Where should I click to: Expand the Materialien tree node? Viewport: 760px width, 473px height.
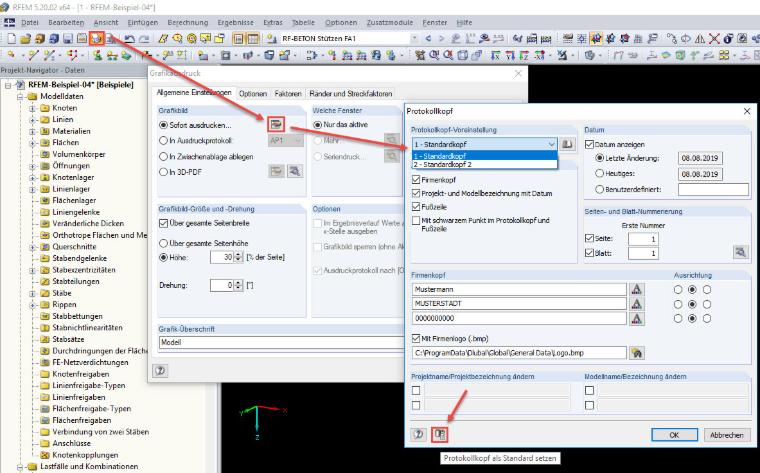(32, 131)
